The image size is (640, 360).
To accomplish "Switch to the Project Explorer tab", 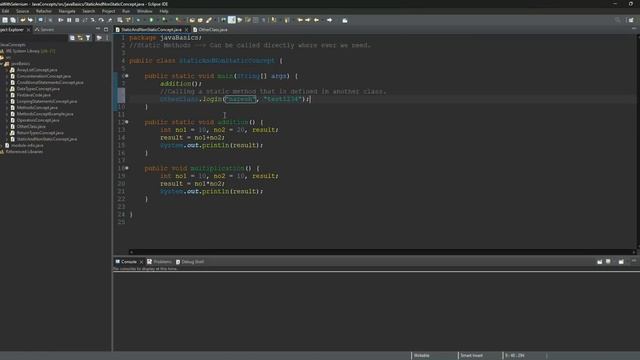I will (12, 30).
